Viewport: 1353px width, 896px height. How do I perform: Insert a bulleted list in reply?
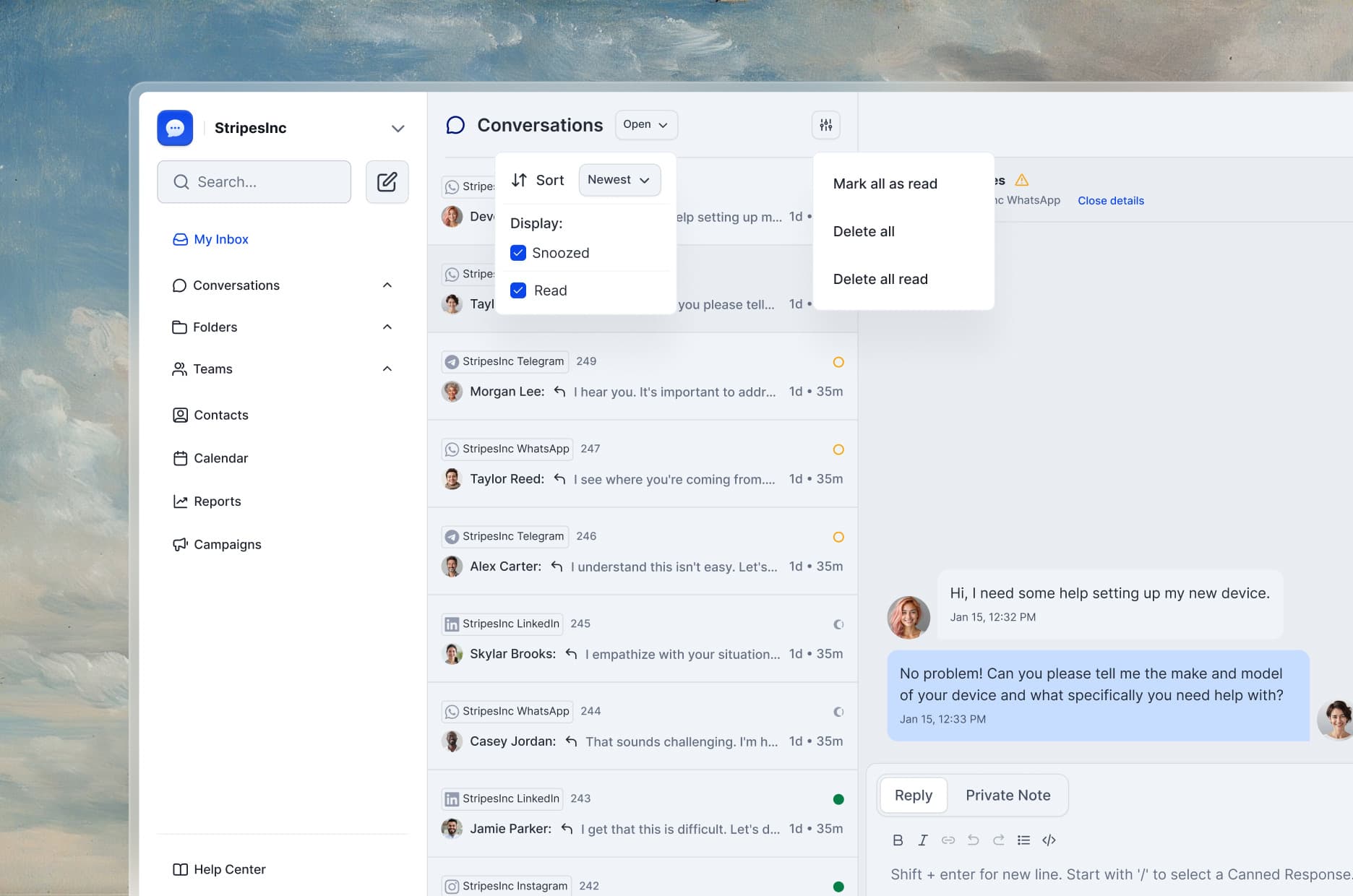(1023, 840)
